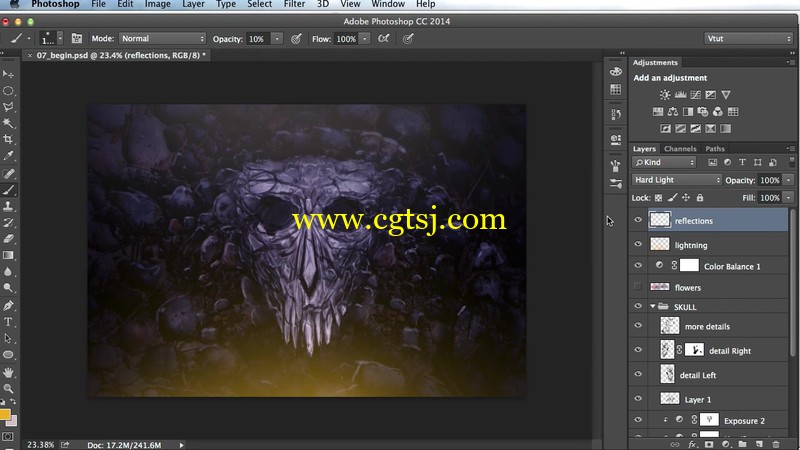Hide the more details layer

point(638,326)
